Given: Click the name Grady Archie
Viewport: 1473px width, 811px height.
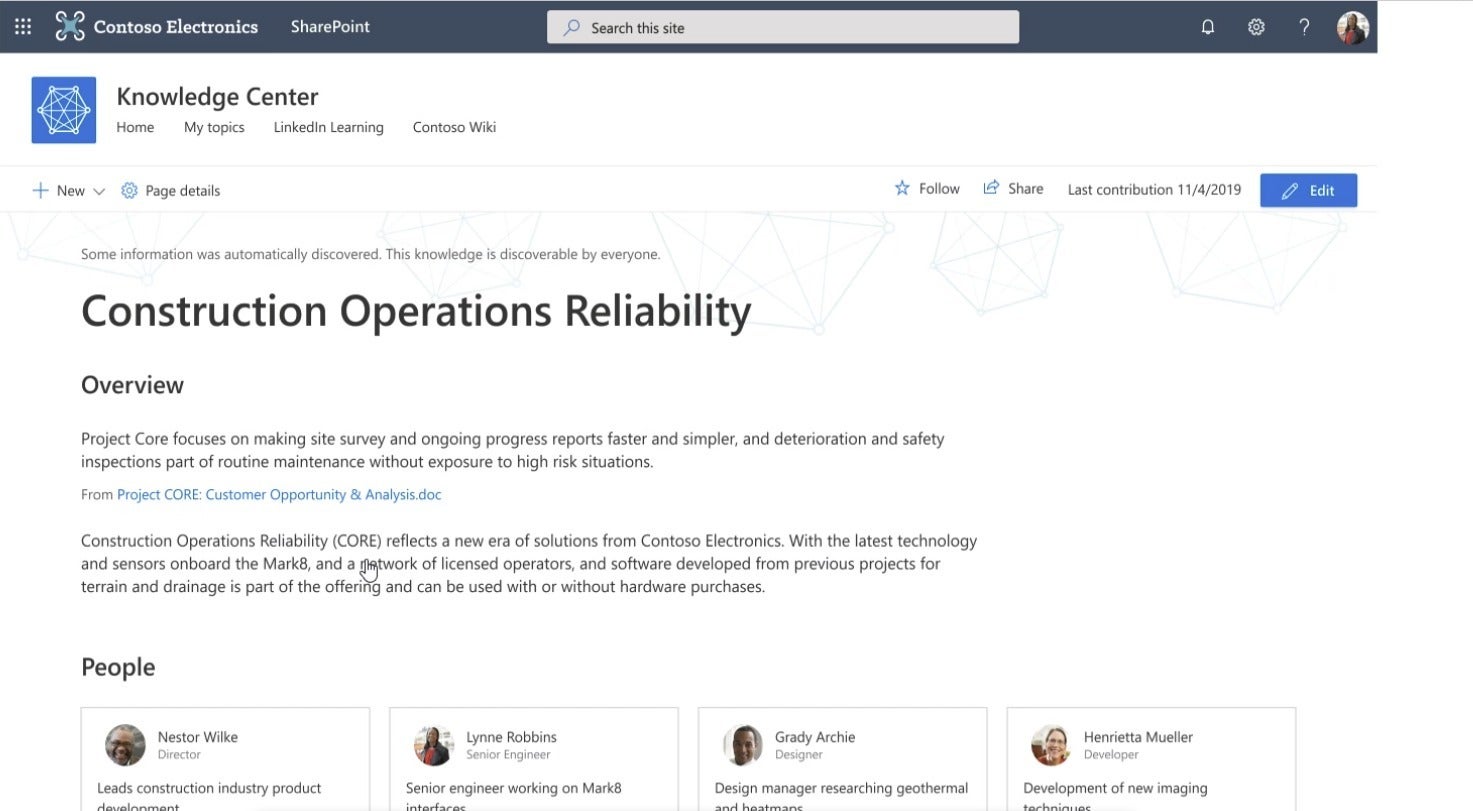Looking at the screenshot, I should tap(815, 737).
